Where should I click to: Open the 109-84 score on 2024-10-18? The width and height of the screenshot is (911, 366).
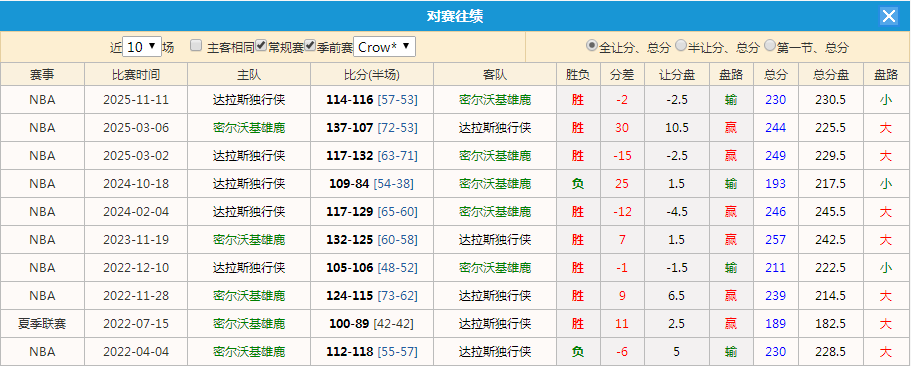click(x=349, y=184)
